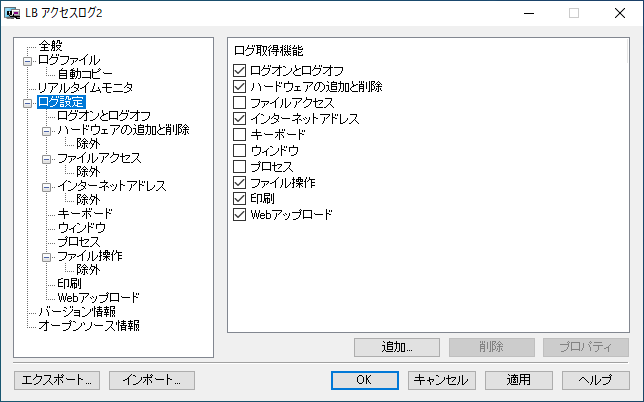Viewport: 644px width, 402px height.
Task: Click the 適用 button
Action: pyautogui.click(x=519, y=380)
